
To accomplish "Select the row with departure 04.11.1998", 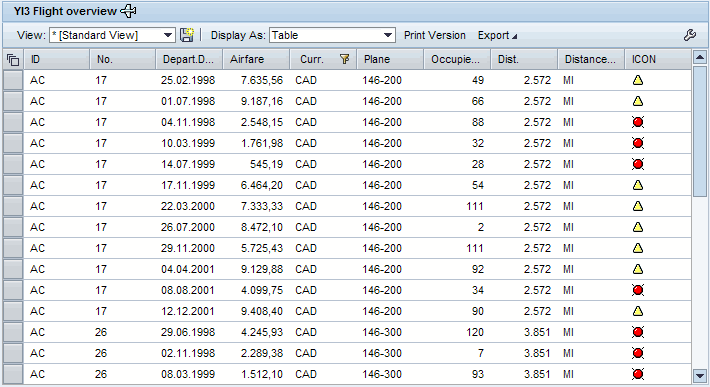I will [13, 122].
